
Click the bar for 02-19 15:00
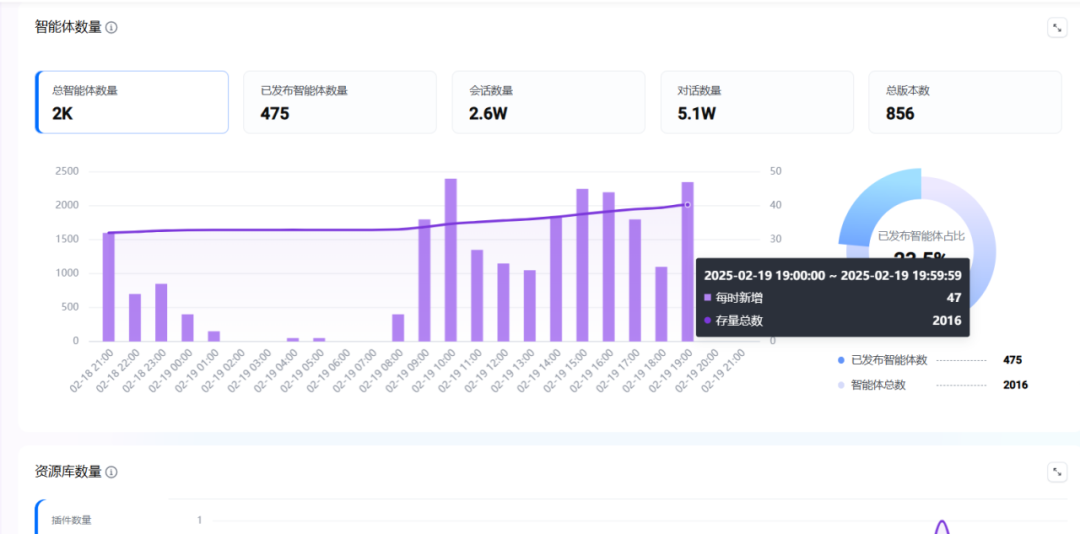point(582,265)
